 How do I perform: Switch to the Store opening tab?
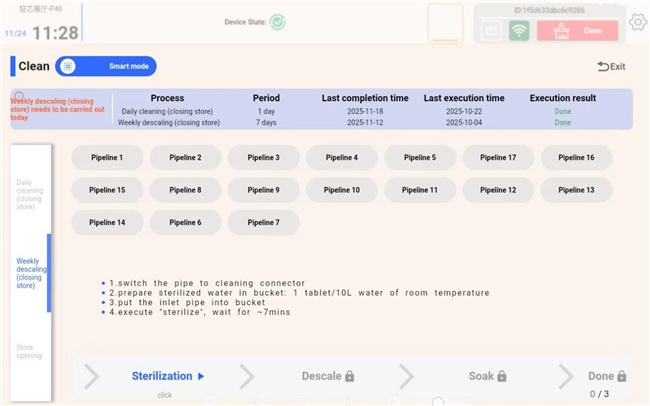coord(29,351)
